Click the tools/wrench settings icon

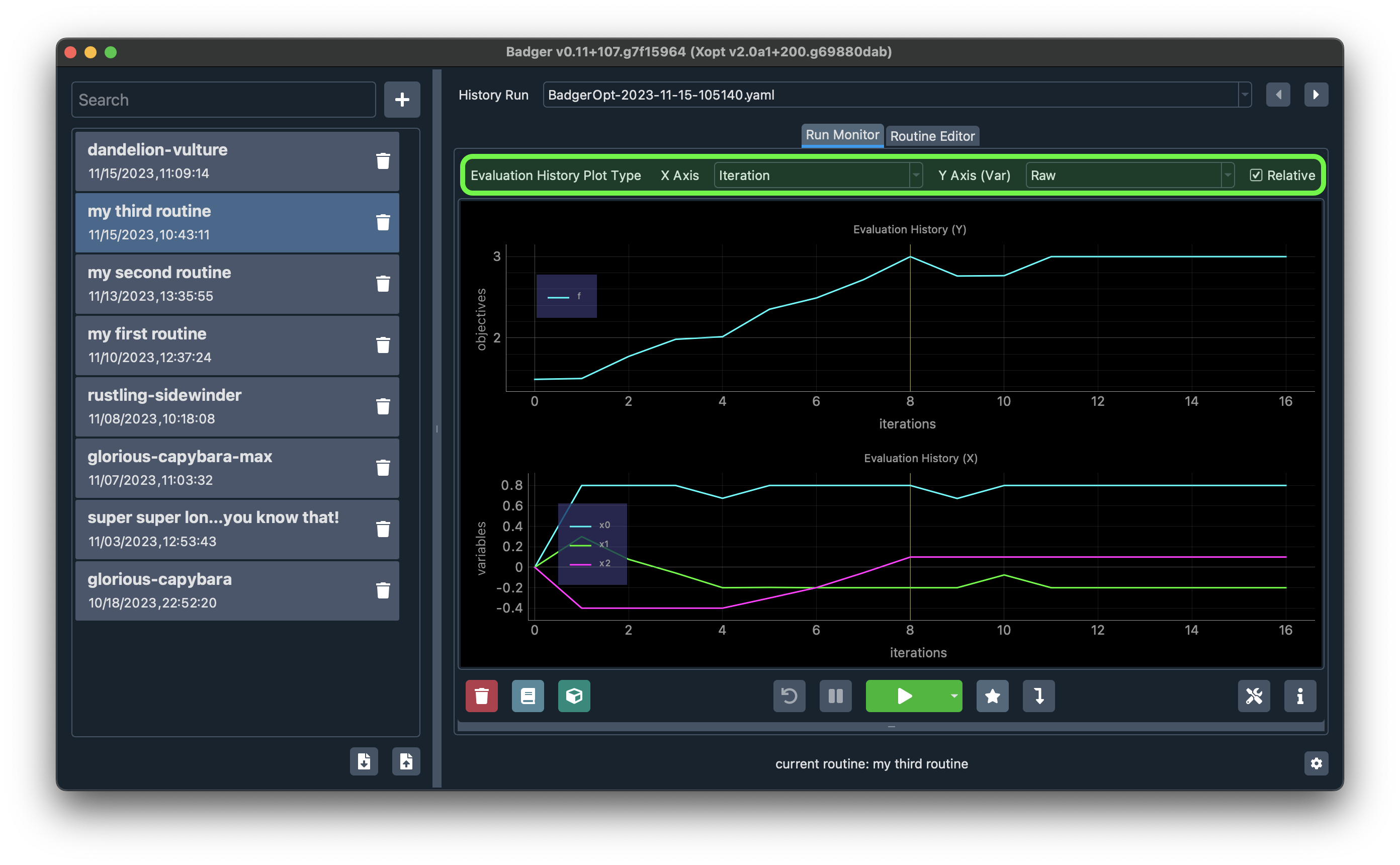(x=1255, y=696)
